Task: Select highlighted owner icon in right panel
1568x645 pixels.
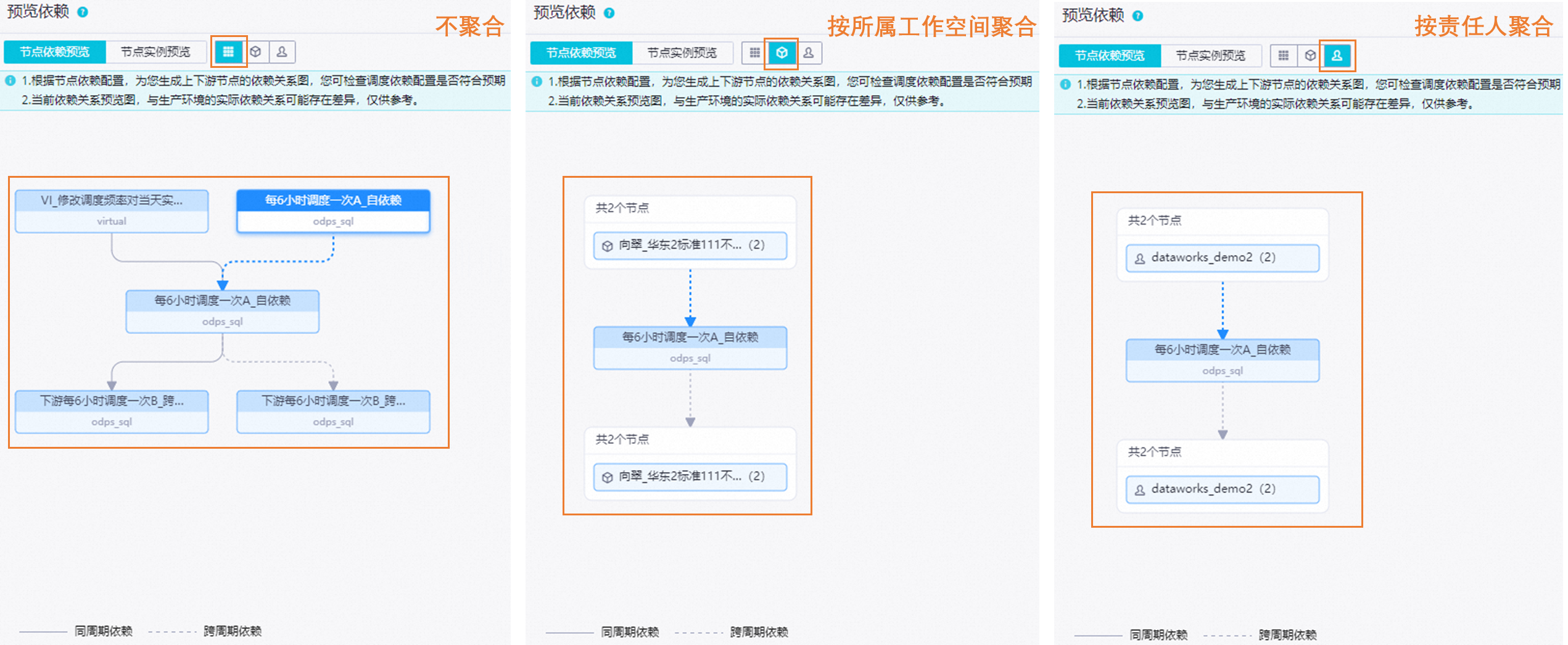Action: point(1337,56)
